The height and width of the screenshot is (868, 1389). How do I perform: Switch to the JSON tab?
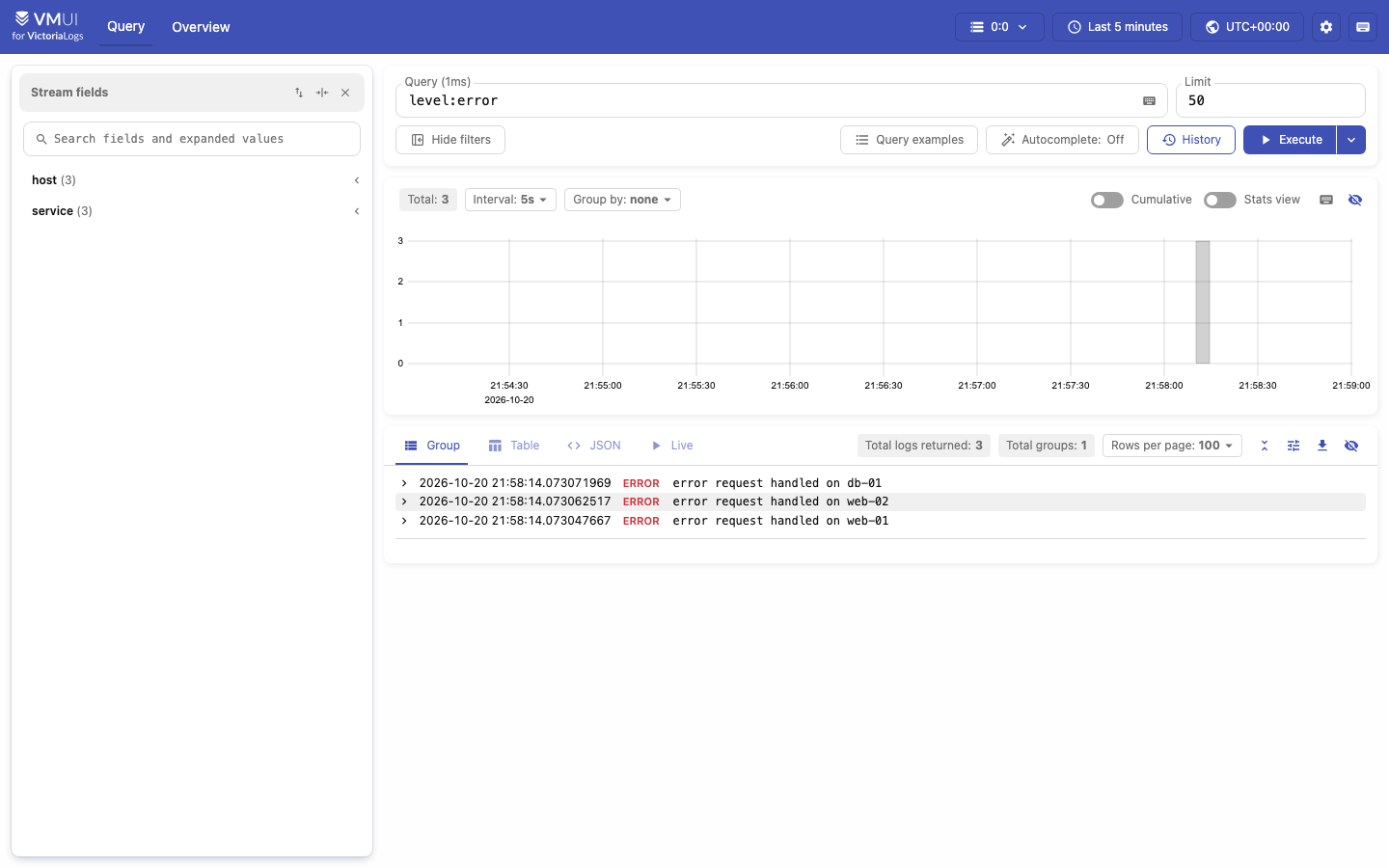point(594,446)
